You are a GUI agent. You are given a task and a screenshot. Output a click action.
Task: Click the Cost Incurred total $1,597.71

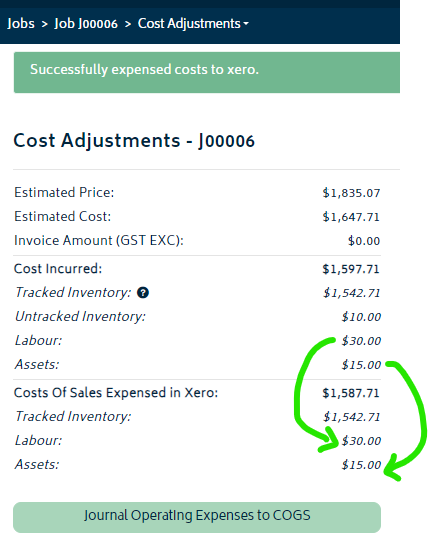[x=351, y=269]
